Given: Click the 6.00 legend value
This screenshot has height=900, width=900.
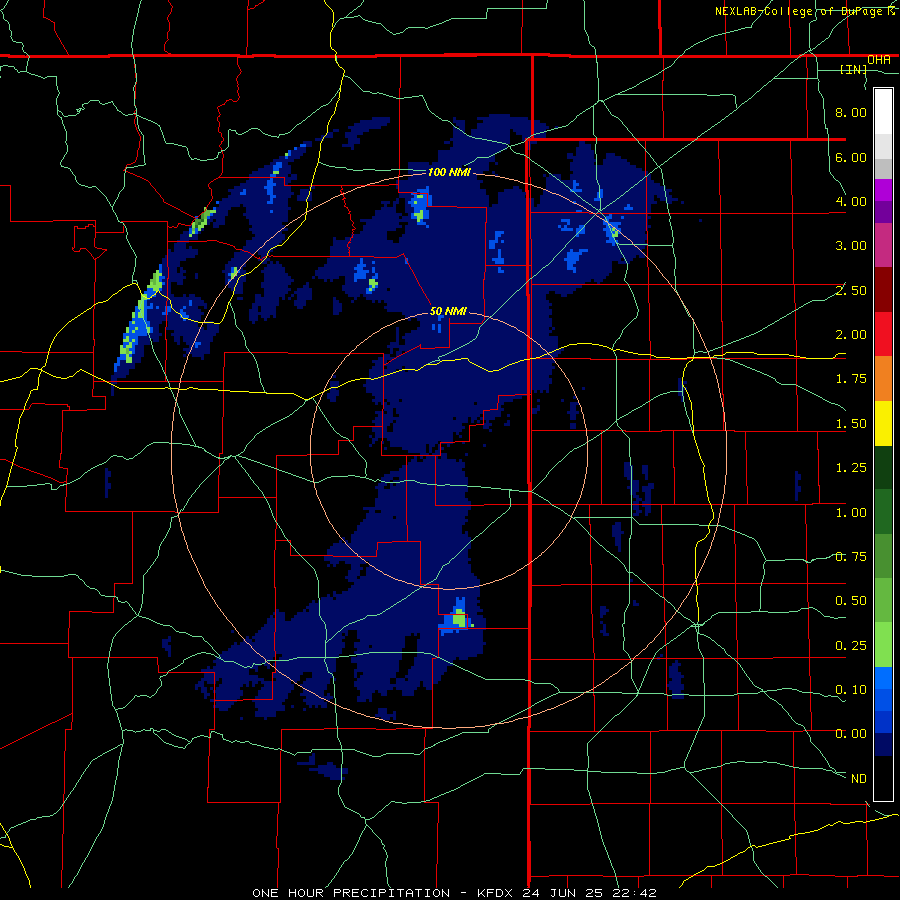Looking at the screenshot, I should click(x=851, y=157).
